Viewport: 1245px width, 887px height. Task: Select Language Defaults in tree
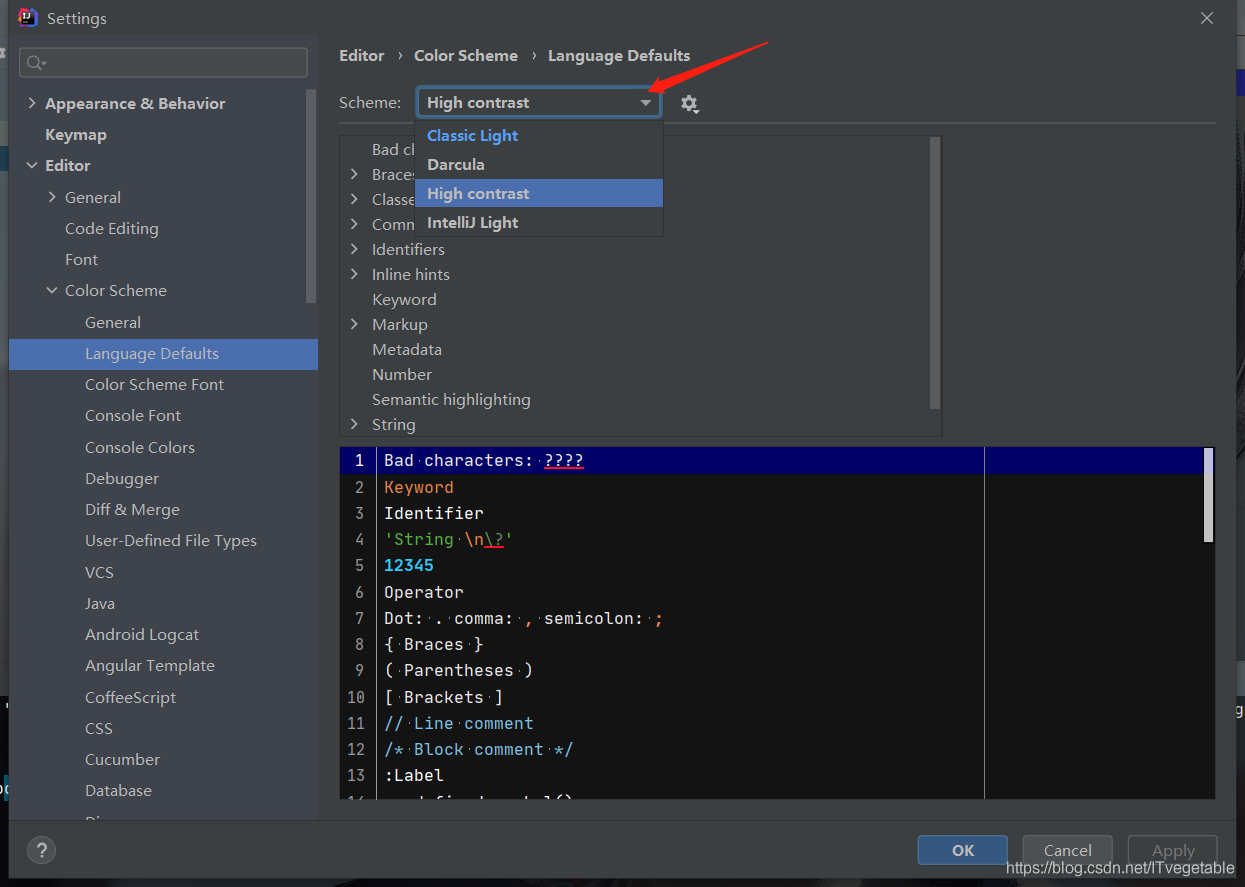(163, 354)
